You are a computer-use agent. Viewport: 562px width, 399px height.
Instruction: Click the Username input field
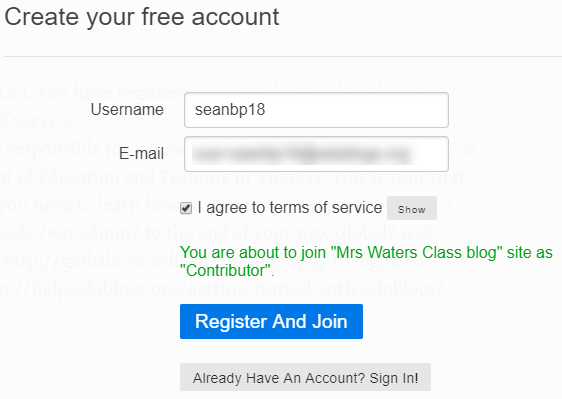click(316, 110)
